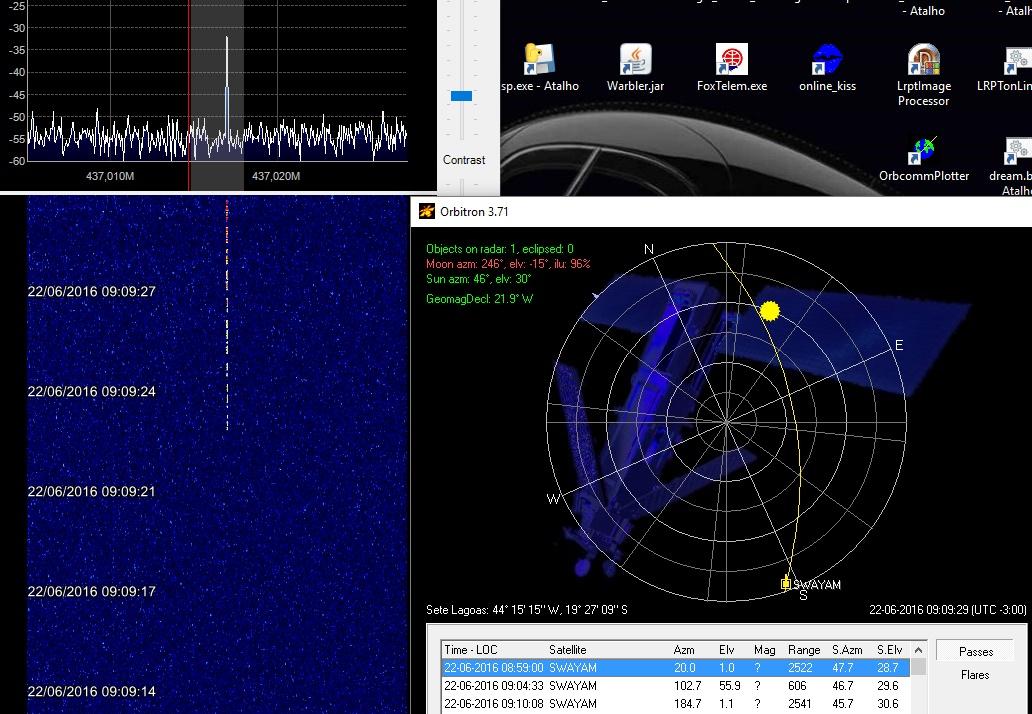Click the signal peak in spectrum display
This screenshot has width=1032, height=714.
click(x=227, y=60)
